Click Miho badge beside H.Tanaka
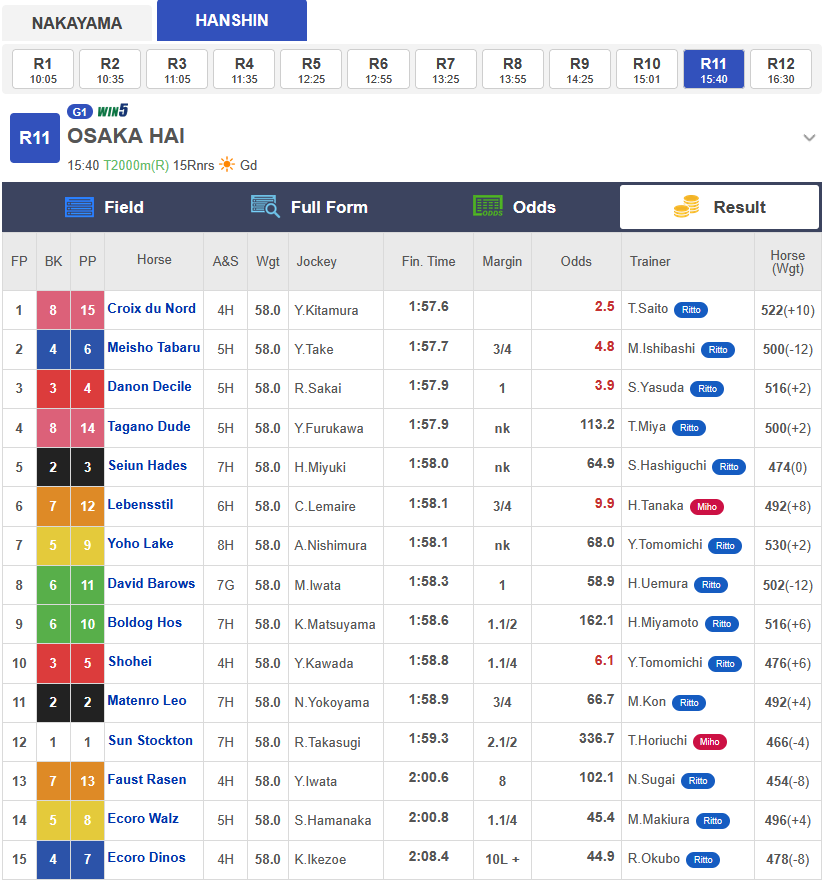Viewport: 831px width, 884px height. click(706, 507)
